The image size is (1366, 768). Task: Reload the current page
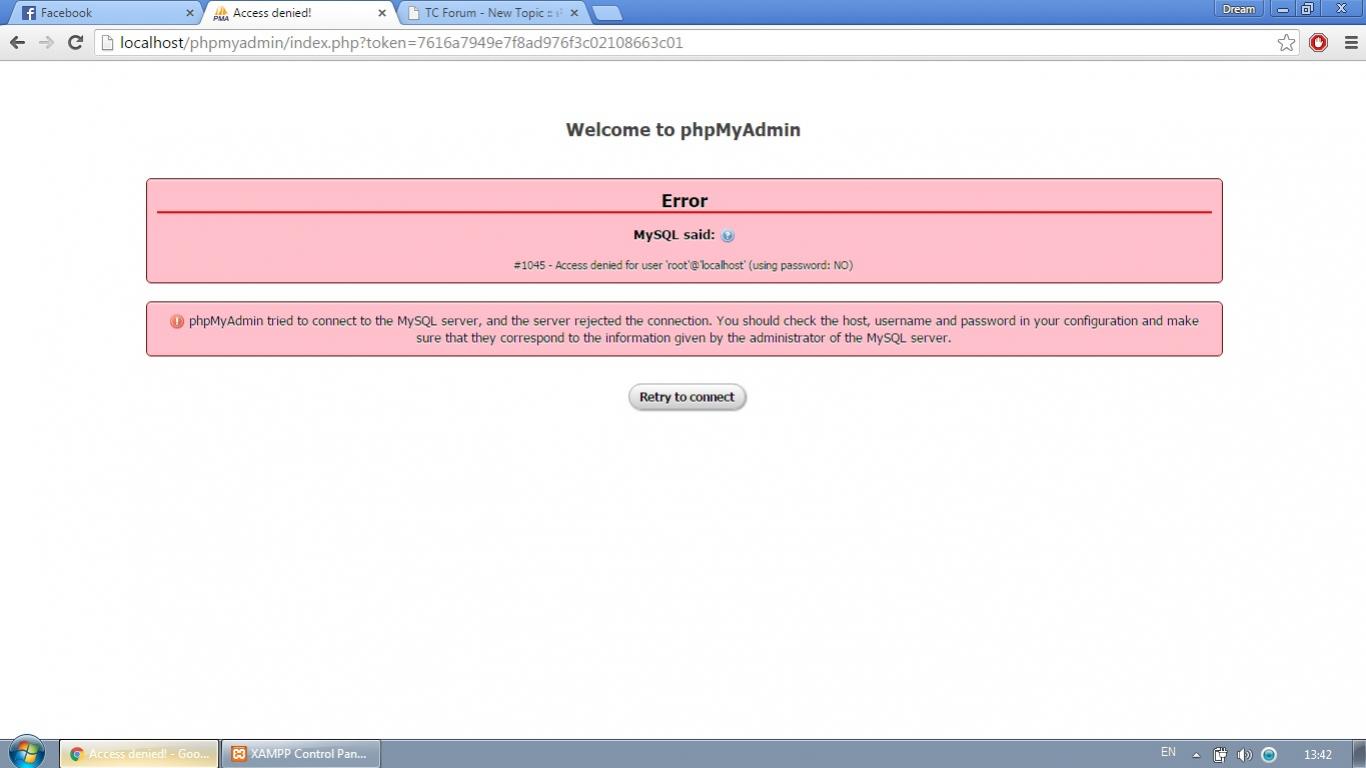point(75,42)
